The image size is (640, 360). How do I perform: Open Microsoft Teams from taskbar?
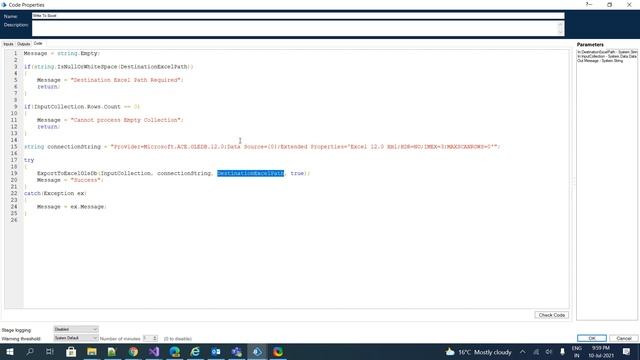(237, 351)
